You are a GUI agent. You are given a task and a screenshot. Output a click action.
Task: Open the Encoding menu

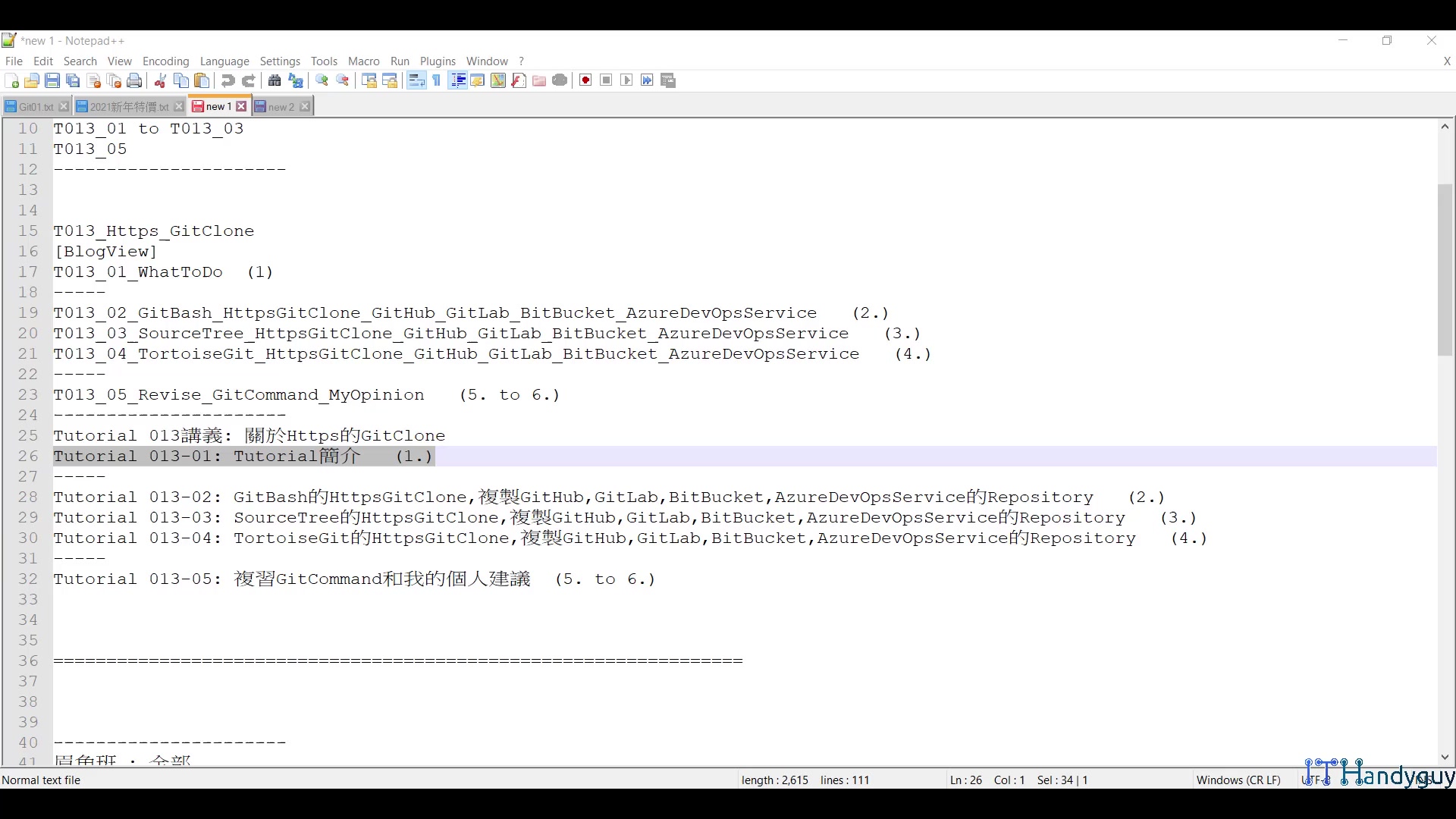coord(165,61)
